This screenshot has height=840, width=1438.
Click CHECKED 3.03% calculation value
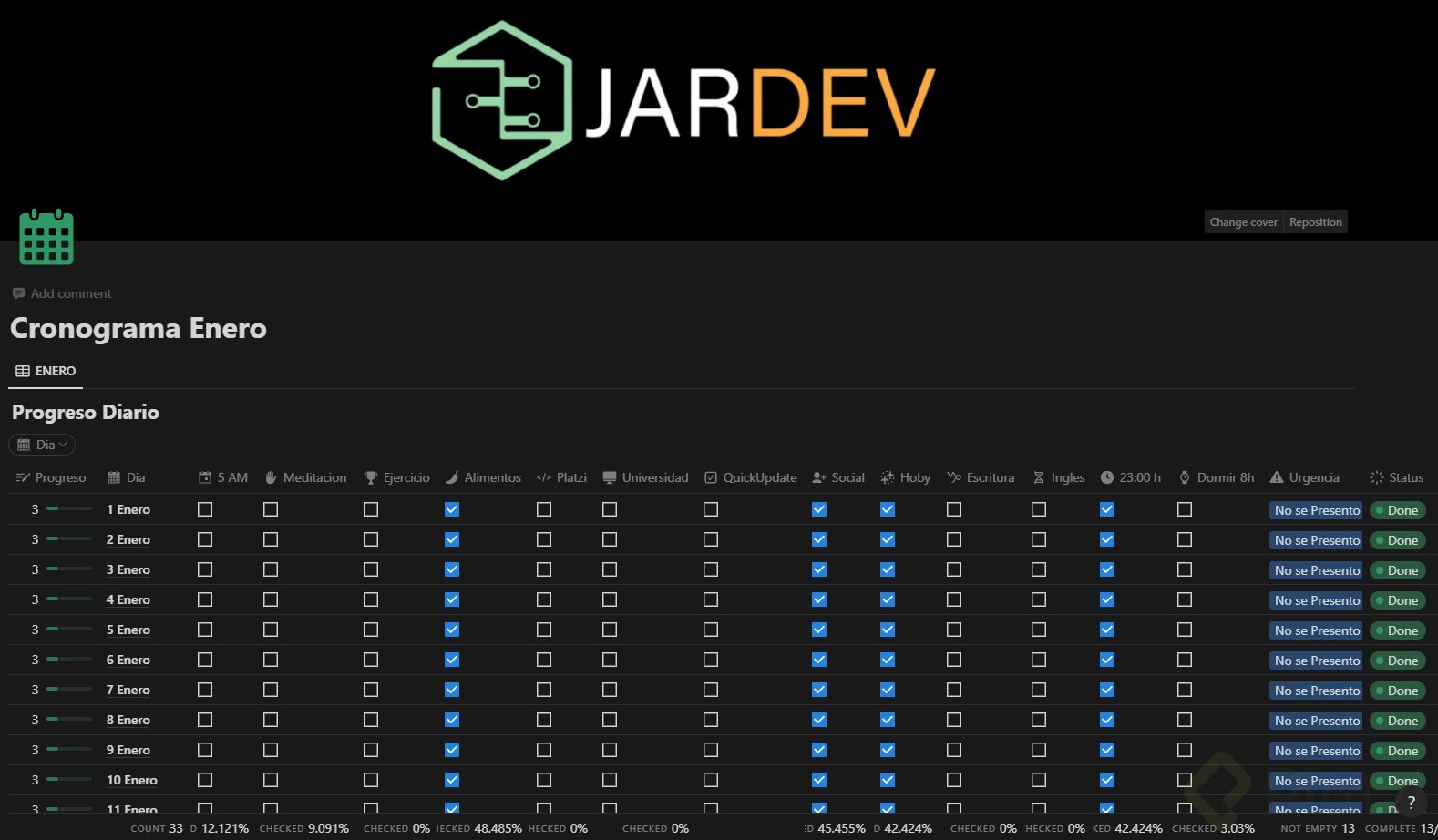coord(1213,828)
